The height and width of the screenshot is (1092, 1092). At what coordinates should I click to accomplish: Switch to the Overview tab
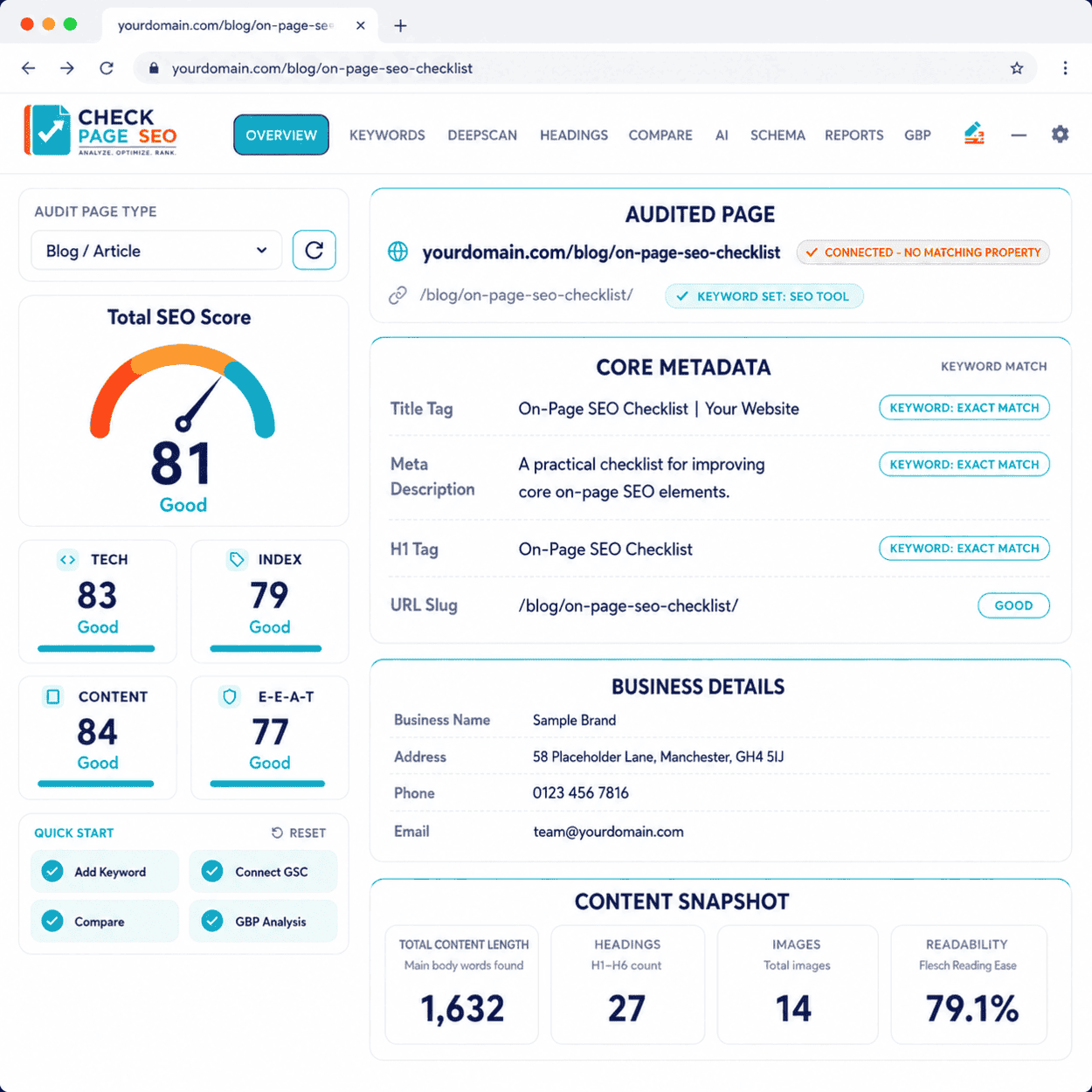(x=281, y=135)
